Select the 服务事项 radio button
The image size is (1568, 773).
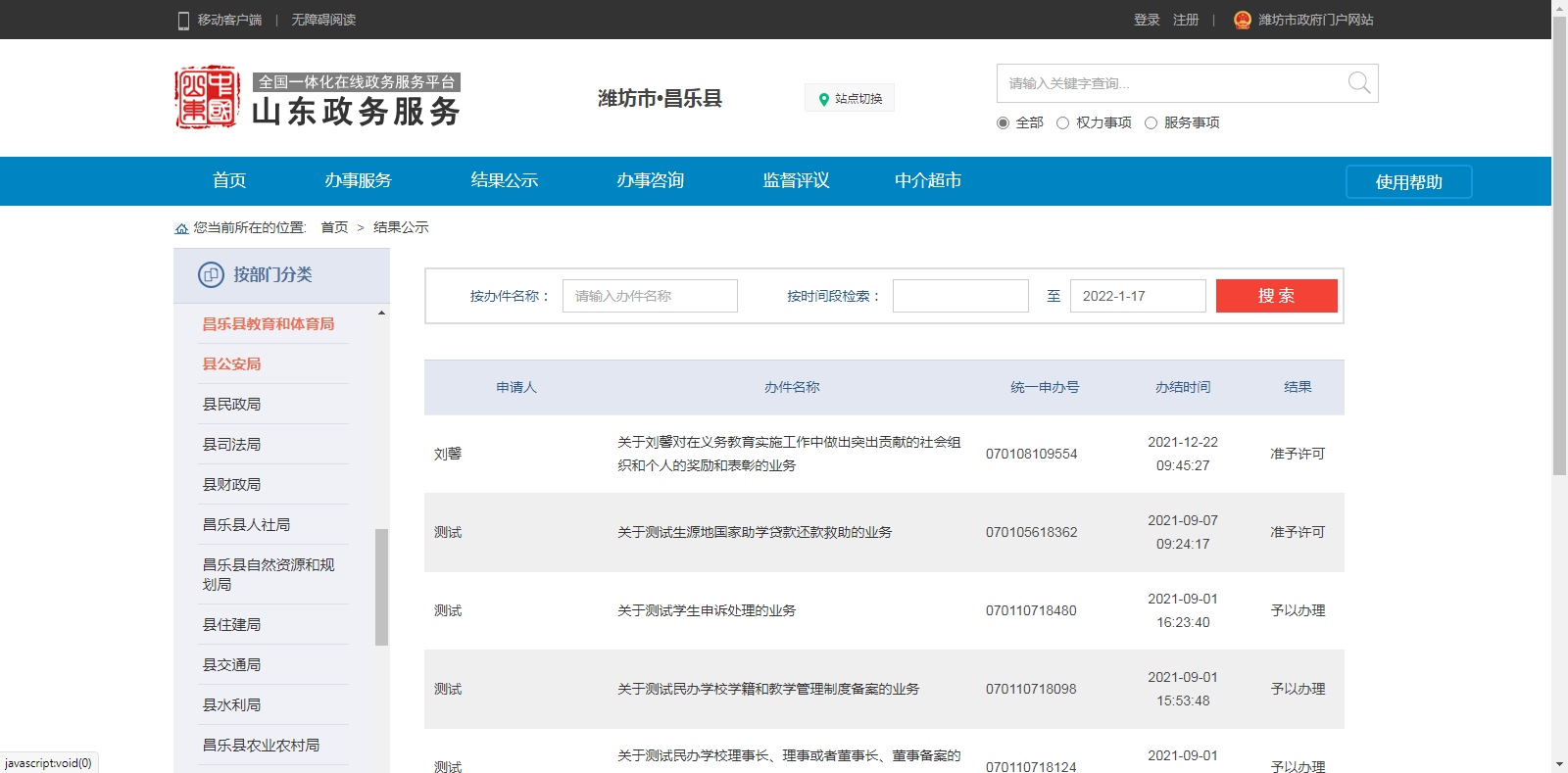(x=1151, y=123)
